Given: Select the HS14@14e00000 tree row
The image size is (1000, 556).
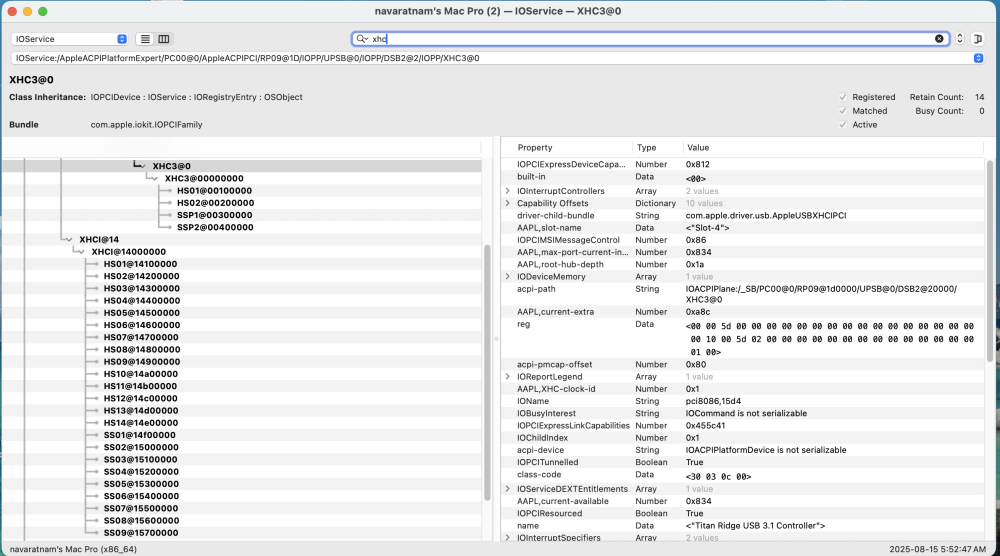Looking at the screenshot, I should point(241,423).
